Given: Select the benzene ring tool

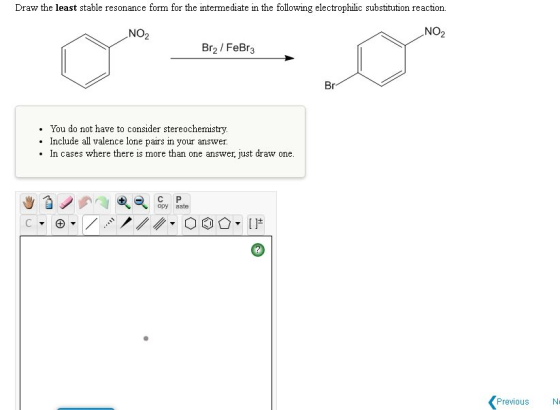Looking at the screenshot, I should [208, 224].
